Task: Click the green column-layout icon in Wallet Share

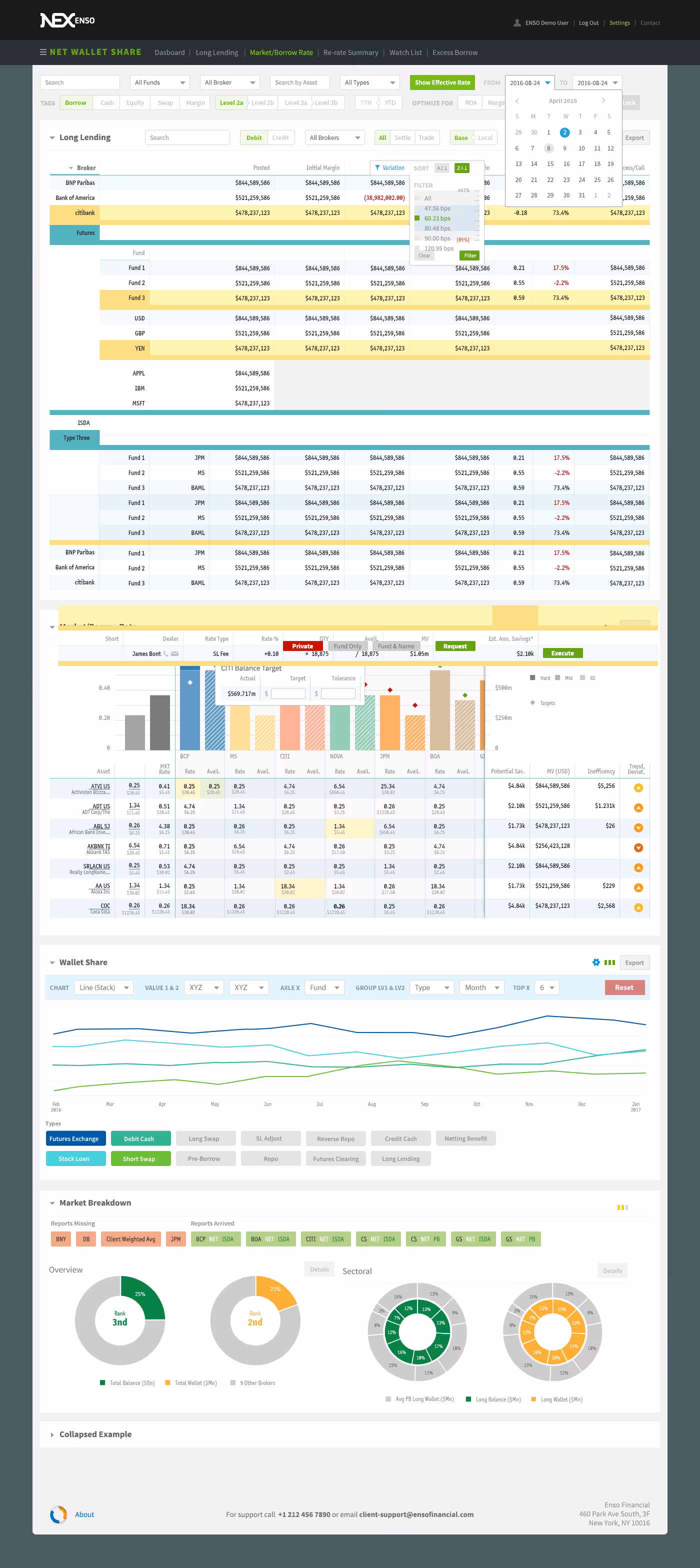Action: click(x=610, y=962)
